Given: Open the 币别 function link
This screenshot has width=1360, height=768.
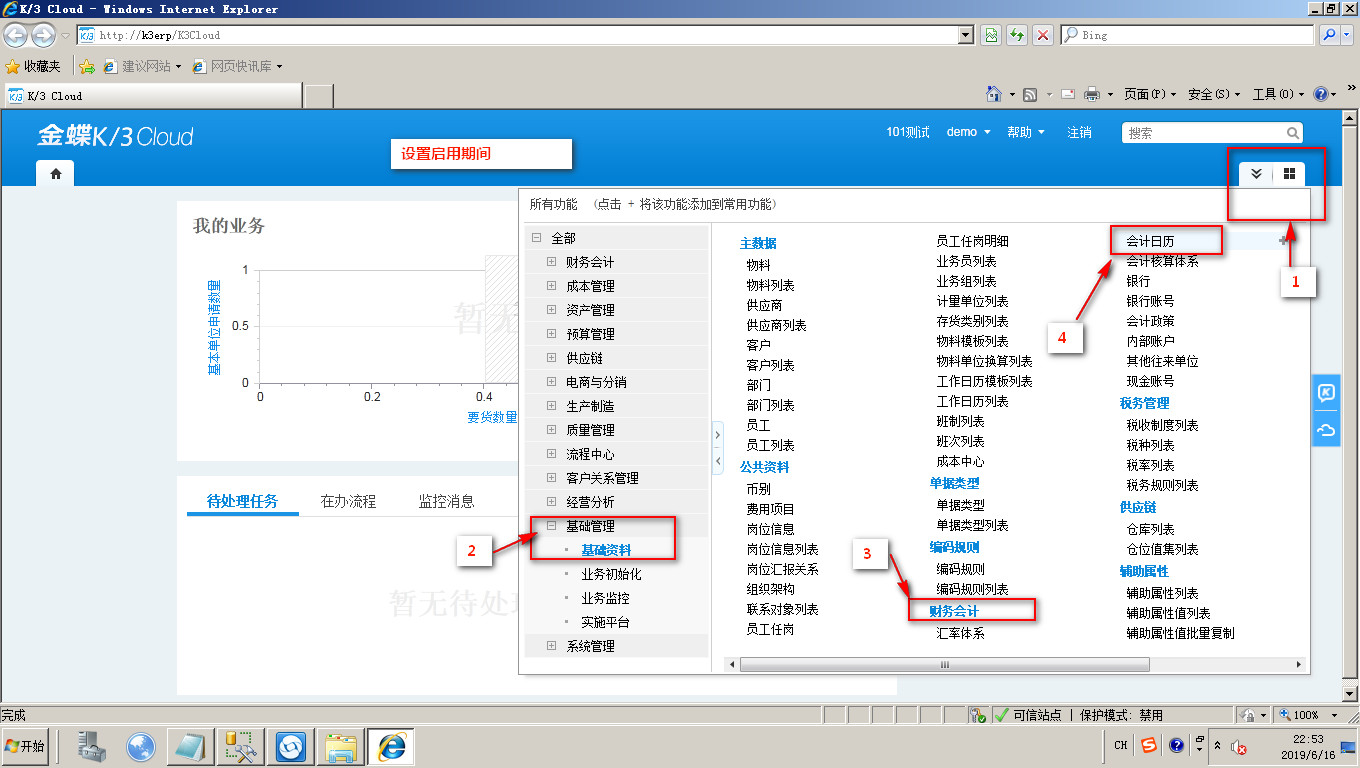Looking at the screenshot, I should click(x=758, y=489).
